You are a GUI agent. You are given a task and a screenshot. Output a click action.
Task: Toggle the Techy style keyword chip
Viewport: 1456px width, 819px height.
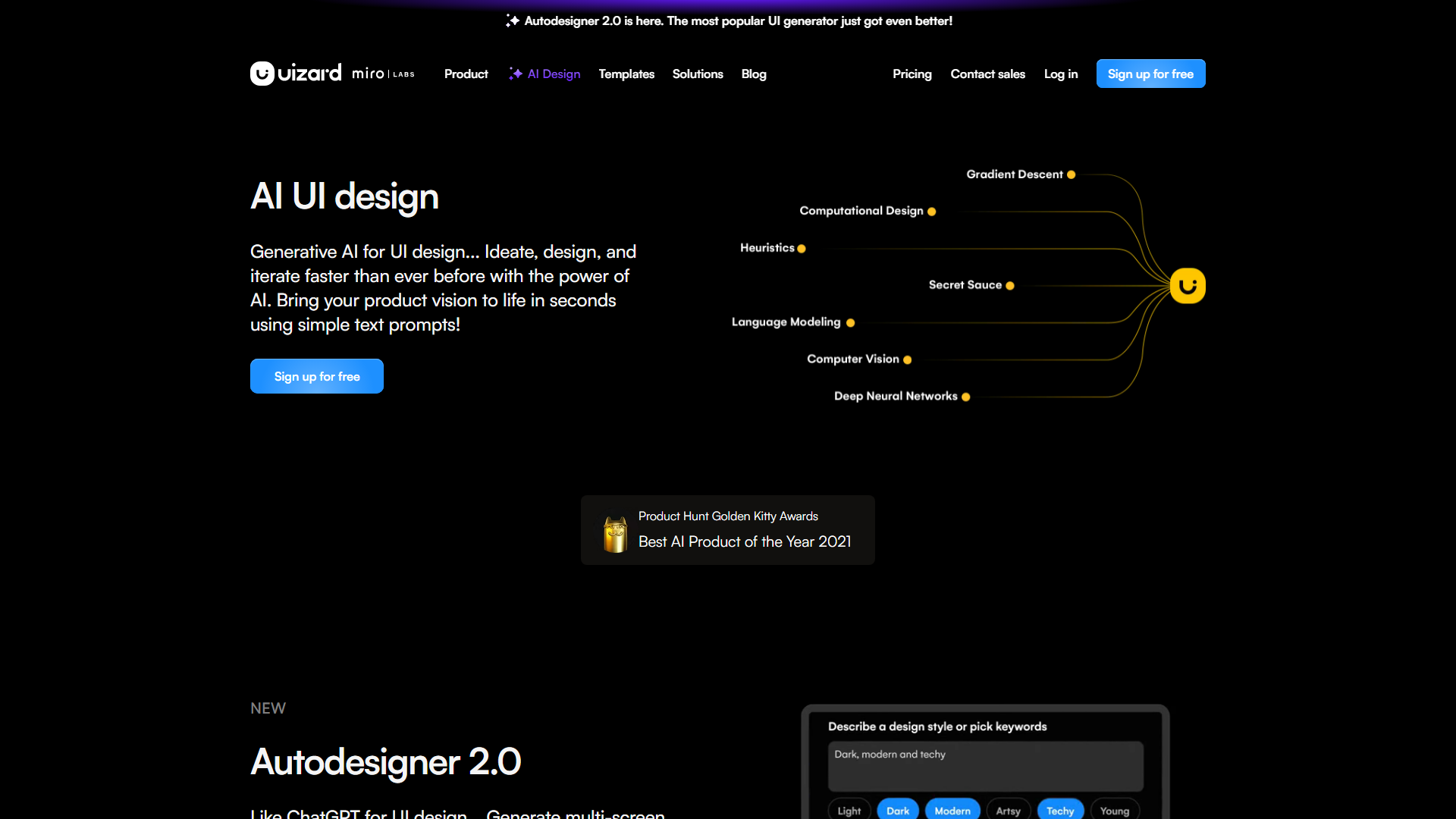(x=1060, y=811)
